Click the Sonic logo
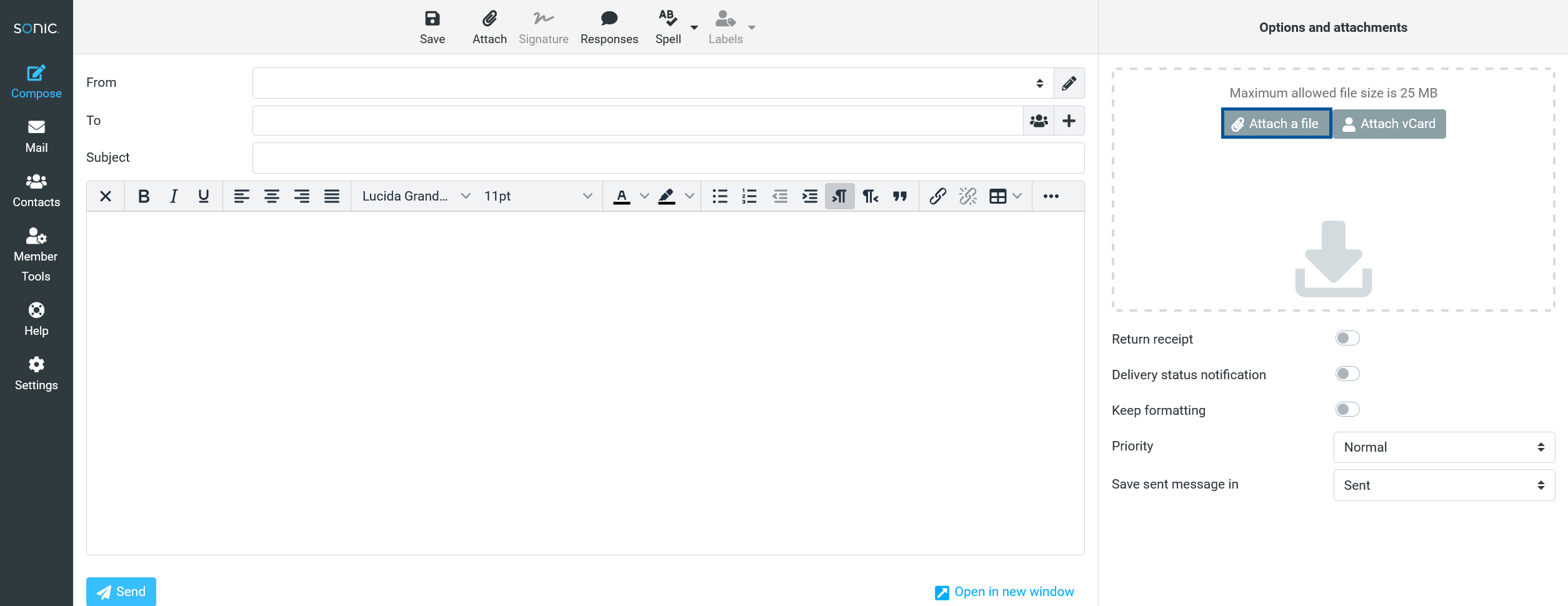The image size is (1568, 606). click(x=36, y=28)
